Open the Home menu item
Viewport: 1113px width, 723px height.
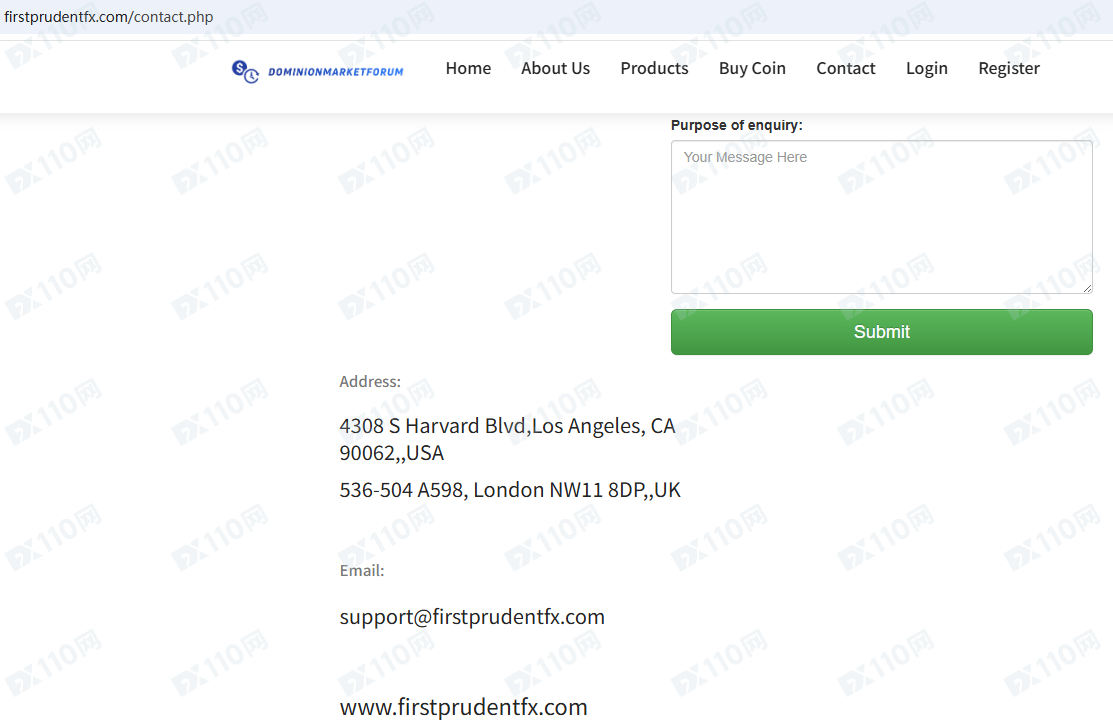[x=468, y=68]
